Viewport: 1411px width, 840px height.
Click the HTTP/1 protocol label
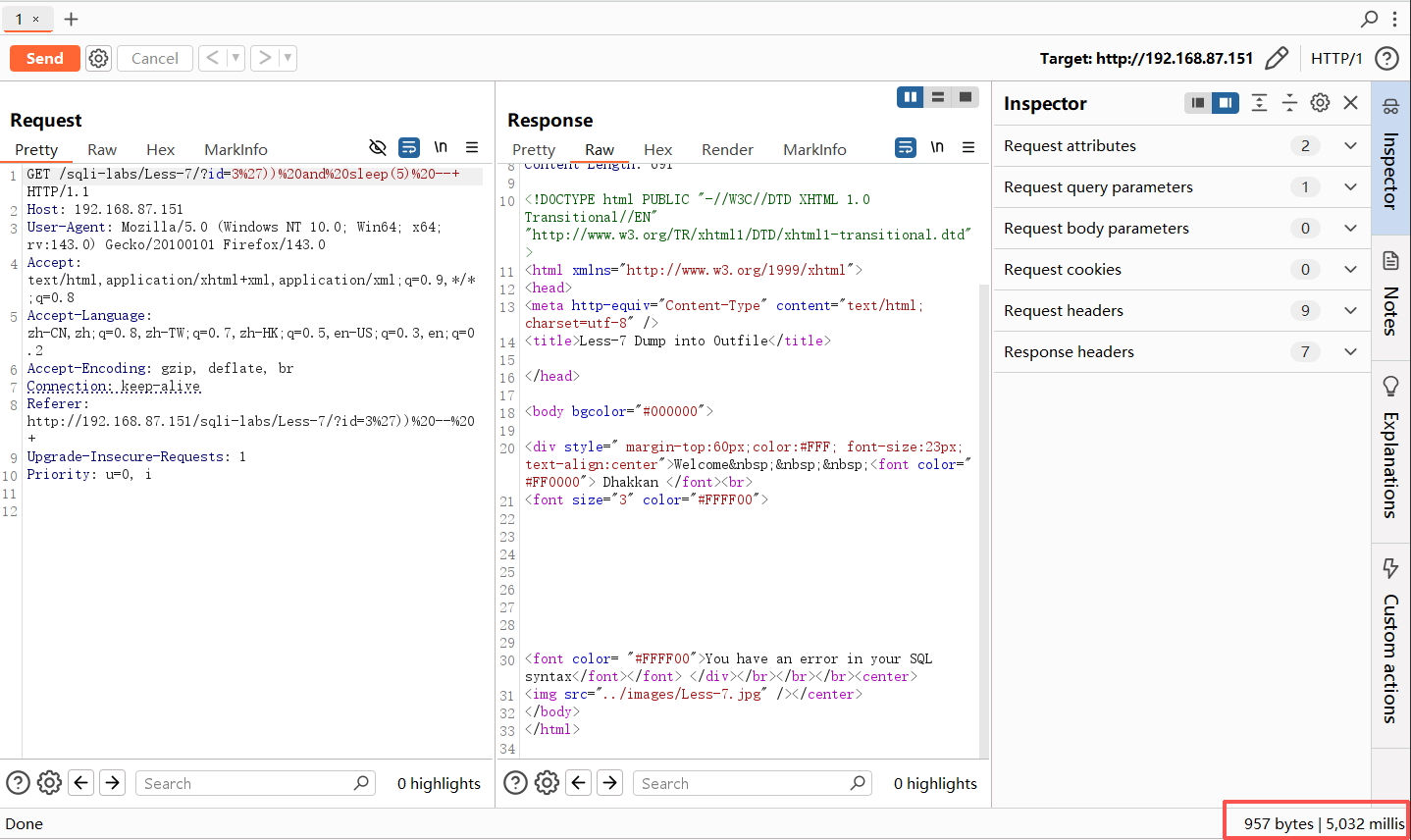coord(1336,59)
